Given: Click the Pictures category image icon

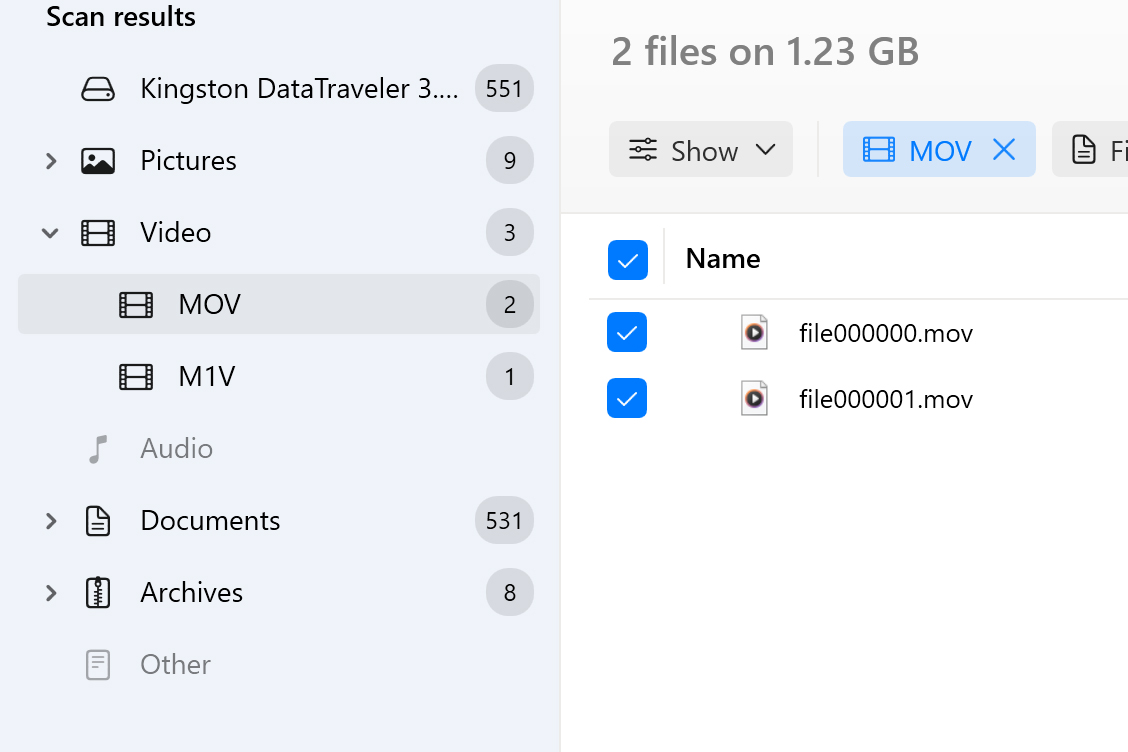Looking at the screenshot, I should [98, 161].
